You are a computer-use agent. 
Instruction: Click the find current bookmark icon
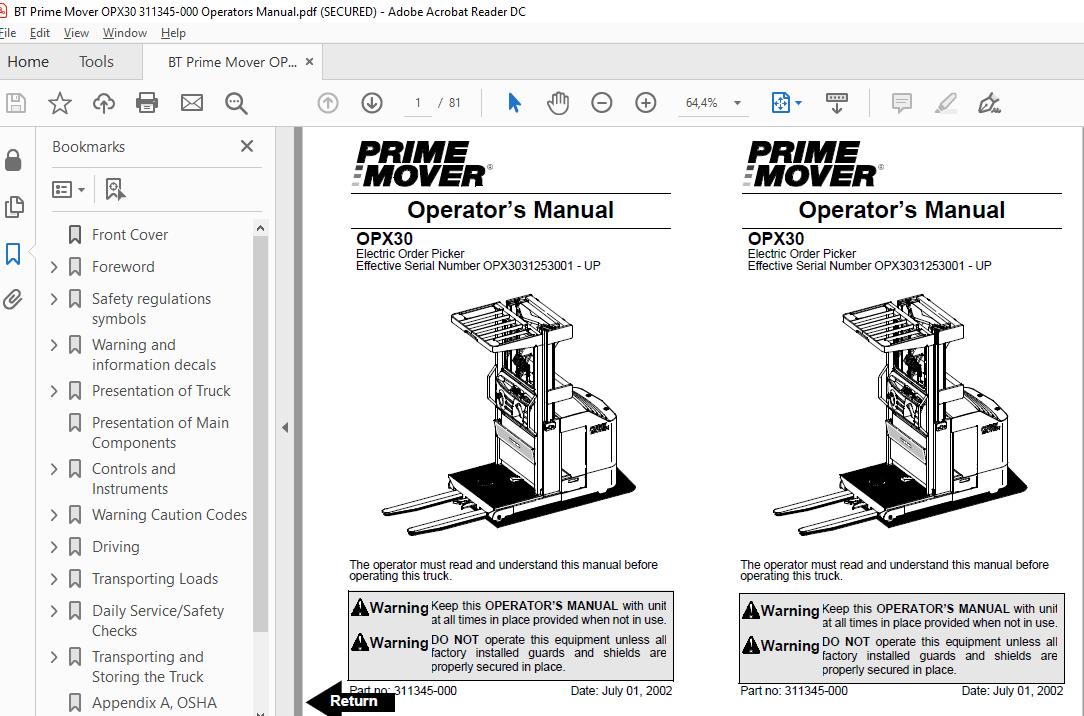pos(114,189)
